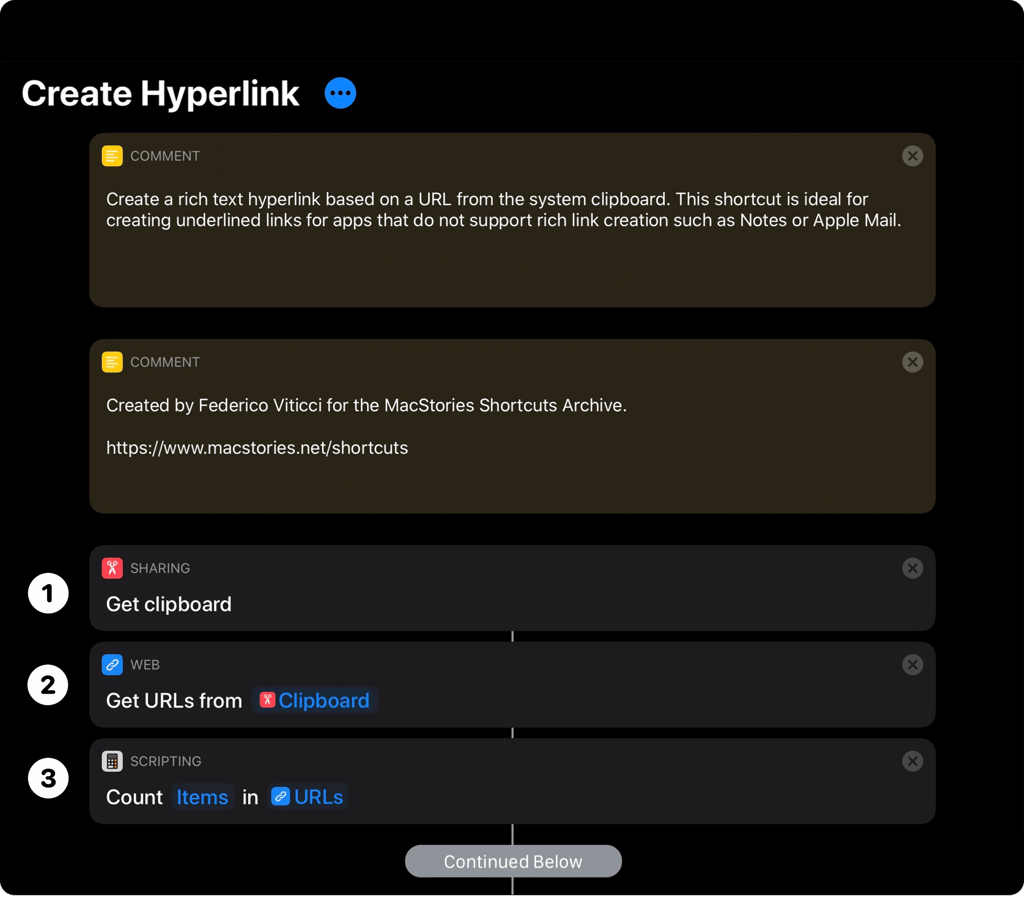1024x897 pixels.
Task: Select the Clipboard variable token
Action: (315, 700)
